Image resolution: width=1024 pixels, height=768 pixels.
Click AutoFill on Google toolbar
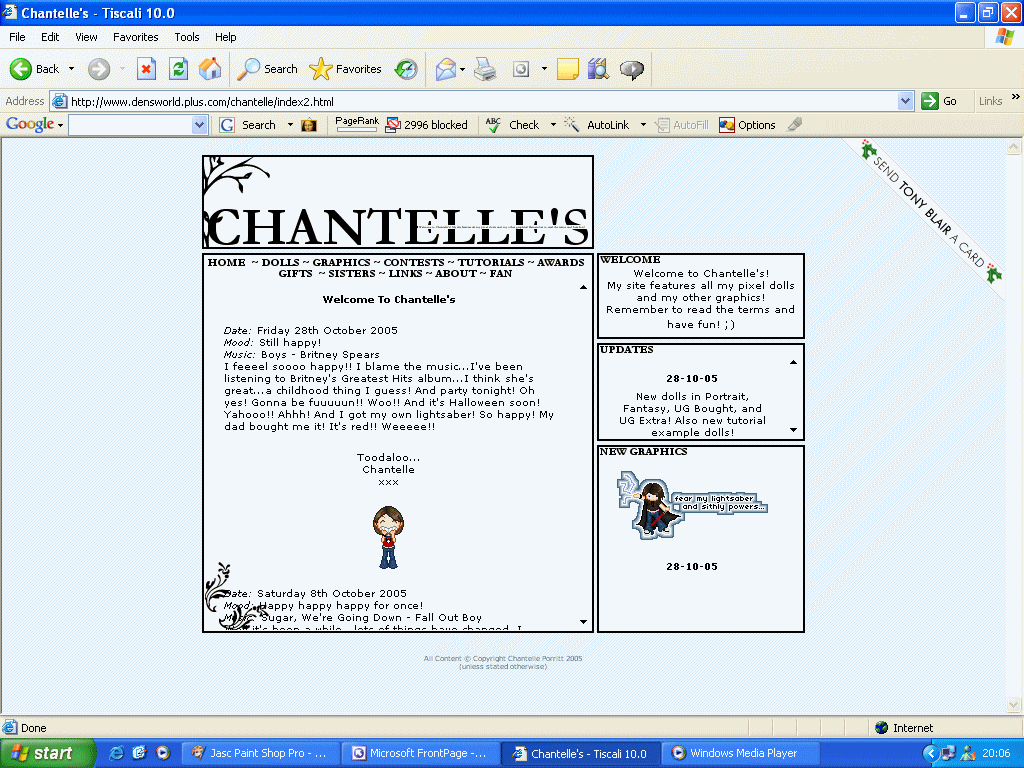coord(682,125)
